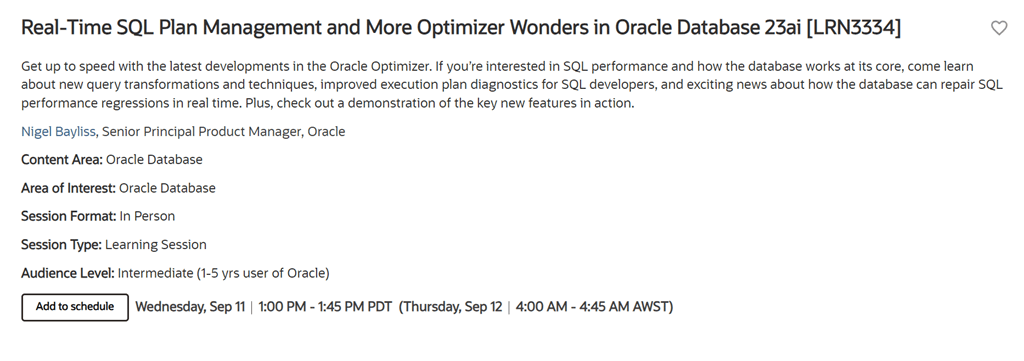The image size is (1024, 361).
Task: Select the Real-Time SQL Plan Management session title
Action: pos(460,28)
